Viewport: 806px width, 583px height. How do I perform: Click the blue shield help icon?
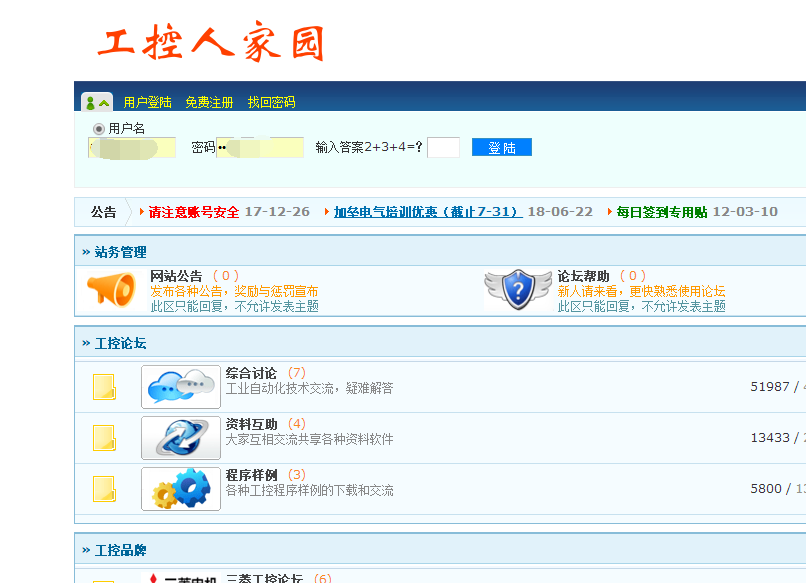[x=517, y=289]
